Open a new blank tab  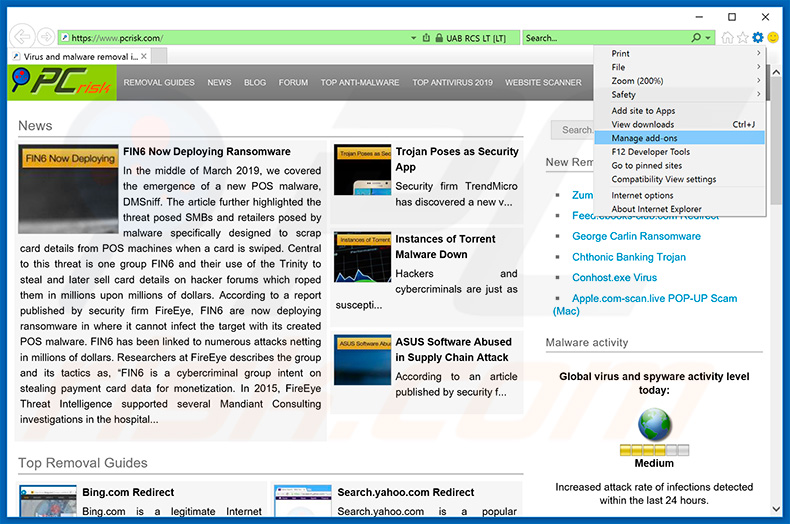pos(159,56)
